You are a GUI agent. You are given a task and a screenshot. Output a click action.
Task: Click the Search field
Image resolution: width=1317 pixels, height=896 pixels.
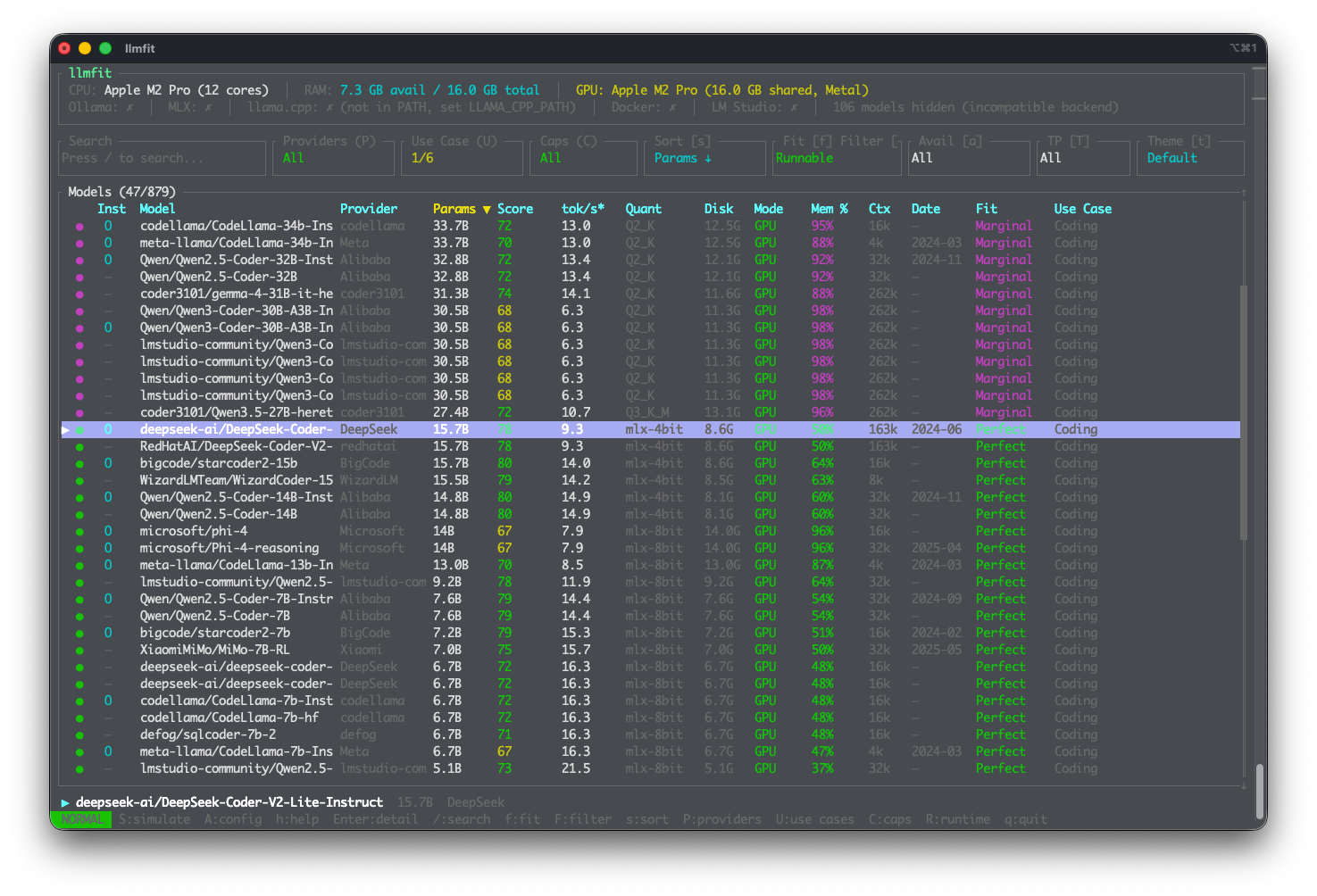163,158
